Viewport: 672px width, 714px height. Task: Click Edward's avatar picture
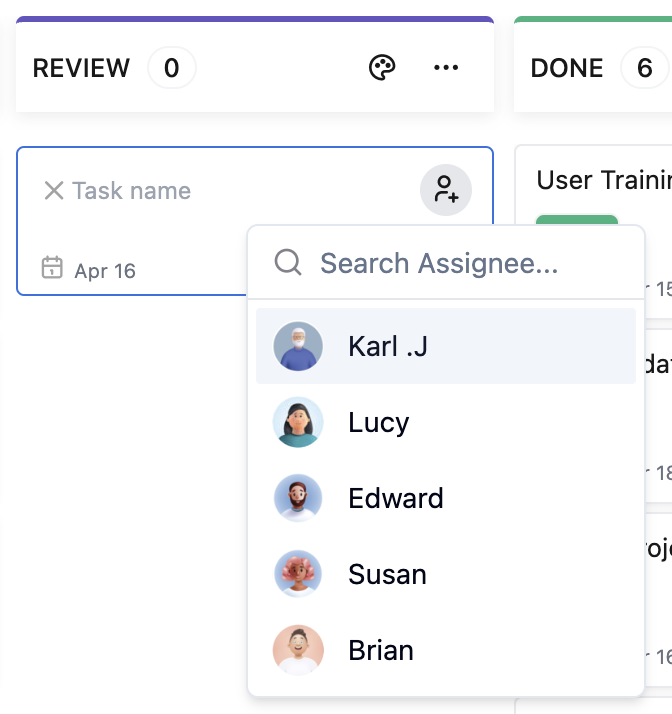coord(298,498)
